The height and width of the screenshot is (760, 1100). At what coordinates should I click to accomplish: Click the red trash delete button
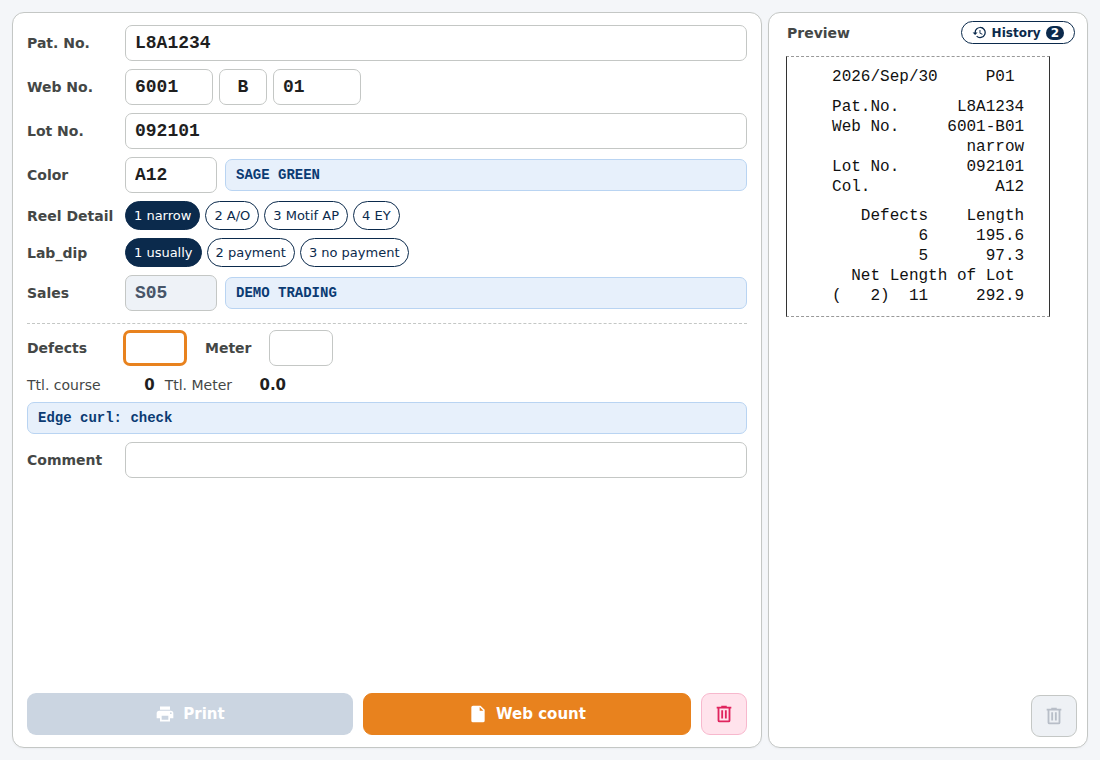(723, 714)
